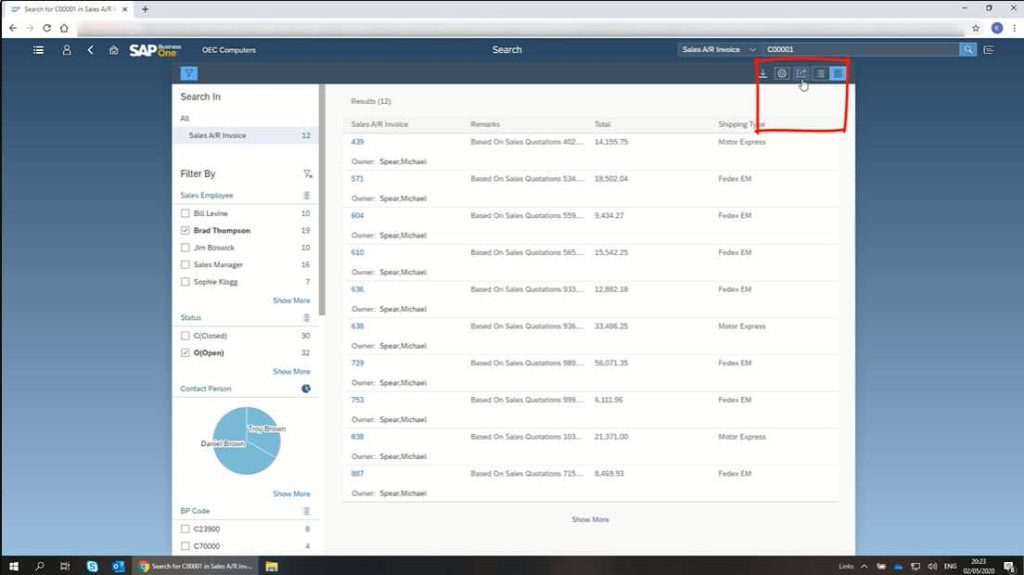
Task: Open the user profile icon
Action: [x=66, y=50]
